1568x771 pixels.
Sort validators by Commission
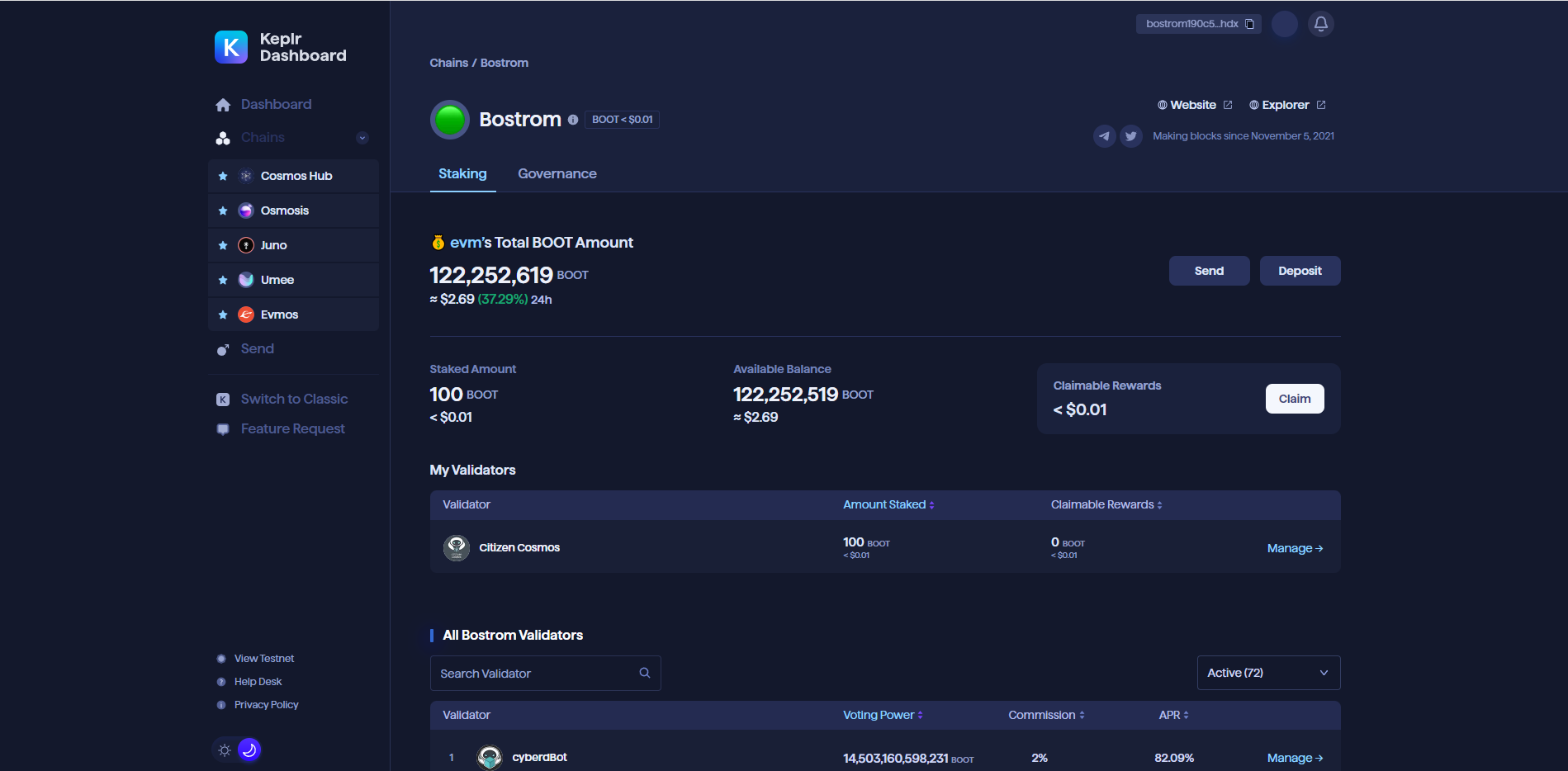(1046, 715)
